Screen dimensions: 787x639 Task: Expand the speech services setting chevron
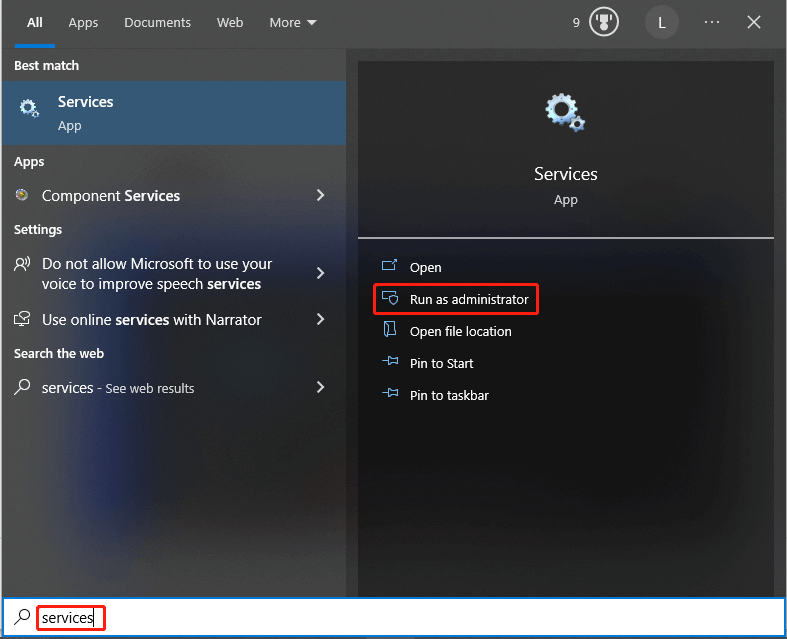tap(321, 273)
